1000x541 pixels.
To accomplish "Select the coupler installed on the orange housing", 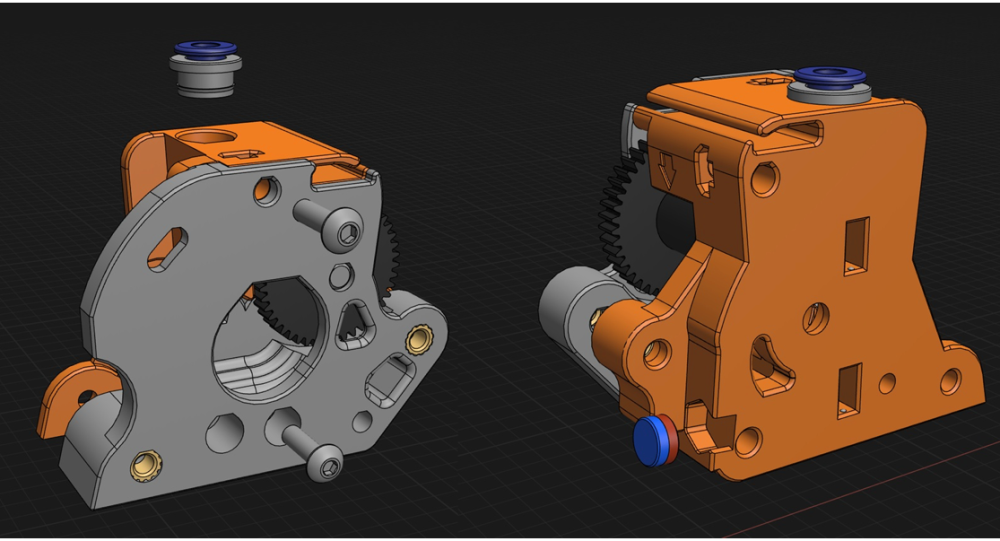I will pyautogui.click(x=829, y=84).
